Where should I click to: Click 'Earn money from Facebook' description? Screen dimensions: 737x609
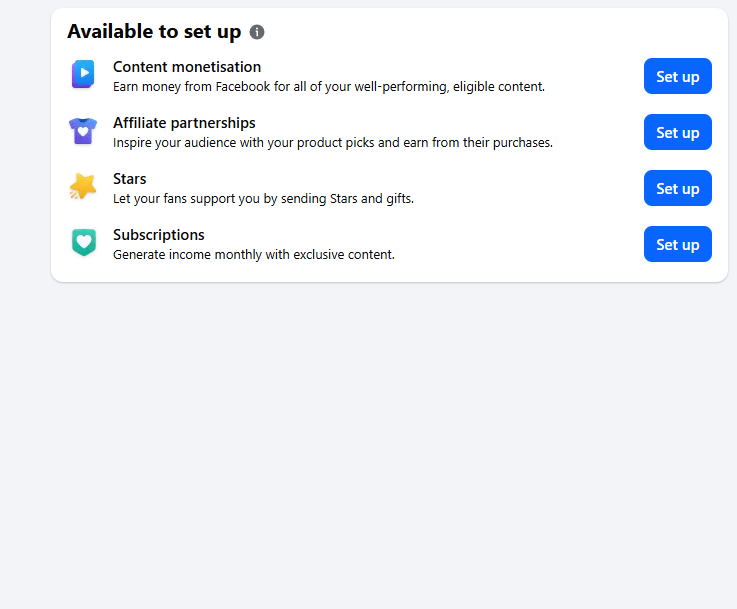point(329,87)
